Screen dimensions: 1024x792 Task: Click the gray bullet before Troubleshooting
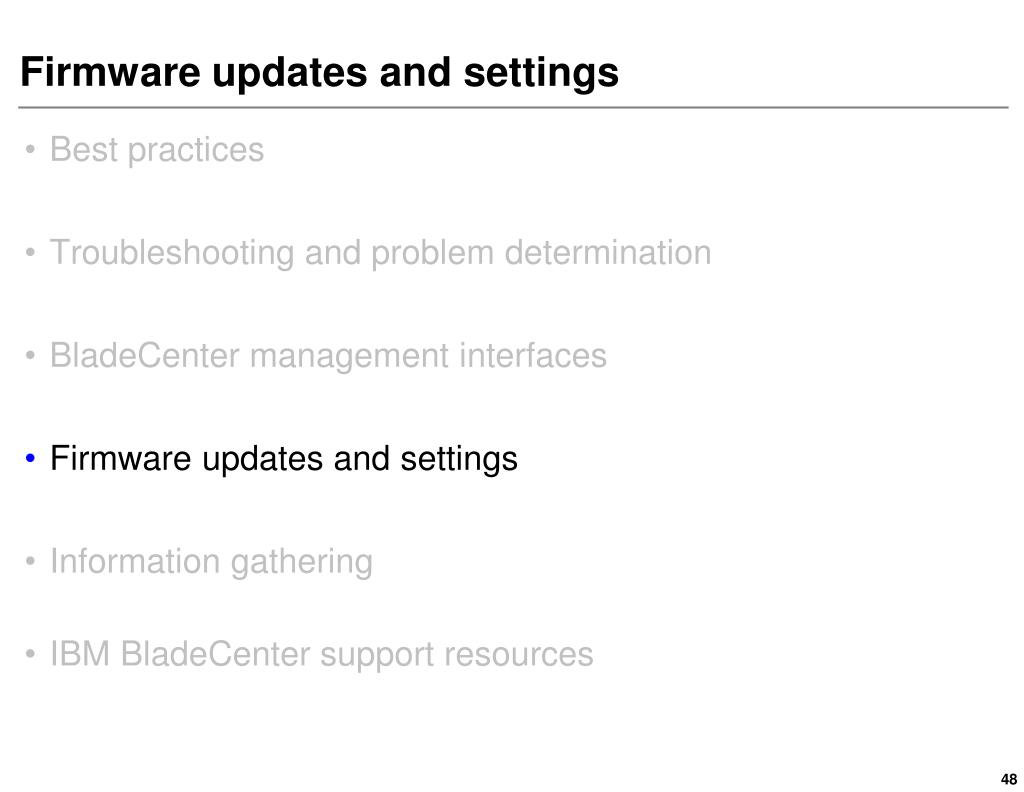pyautogui.click(x=30, y=252)
